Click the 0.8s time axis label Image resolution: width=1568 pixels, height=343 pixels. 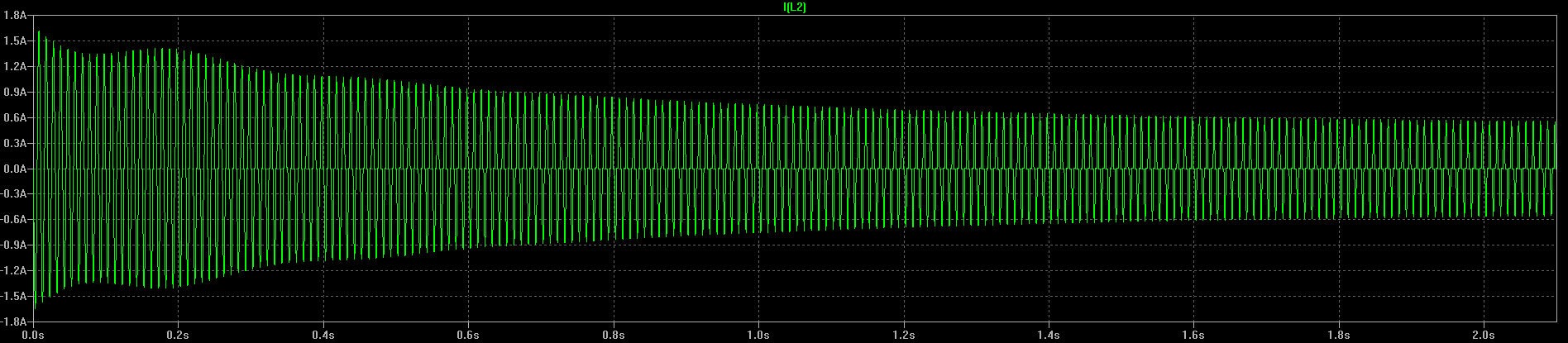point(614,336)
